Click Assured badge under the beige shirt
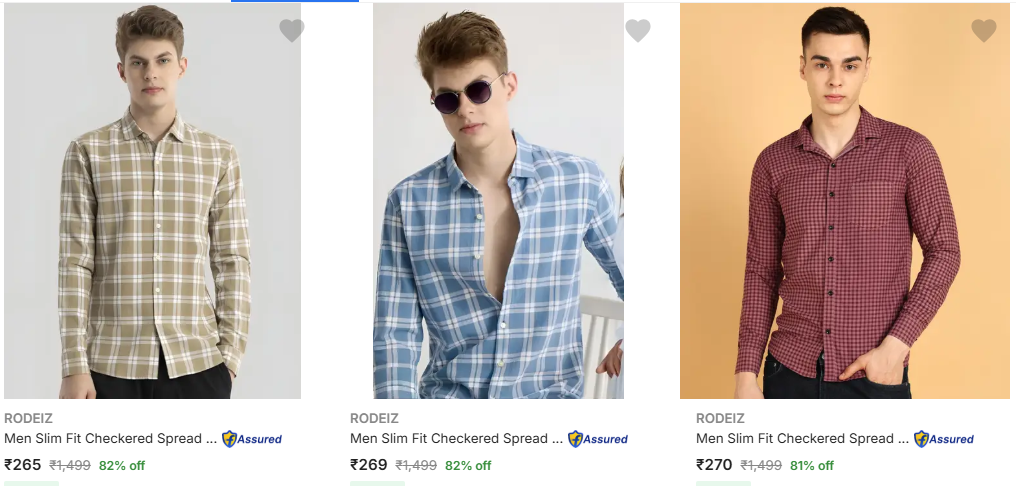 point(252,439)
